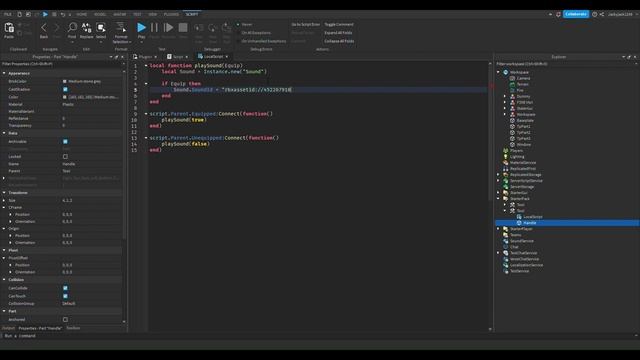Image resolution: width=640 pixels, height=360 pixels.
Task: Click the Filter Properties search field
Action: point(61,64)
